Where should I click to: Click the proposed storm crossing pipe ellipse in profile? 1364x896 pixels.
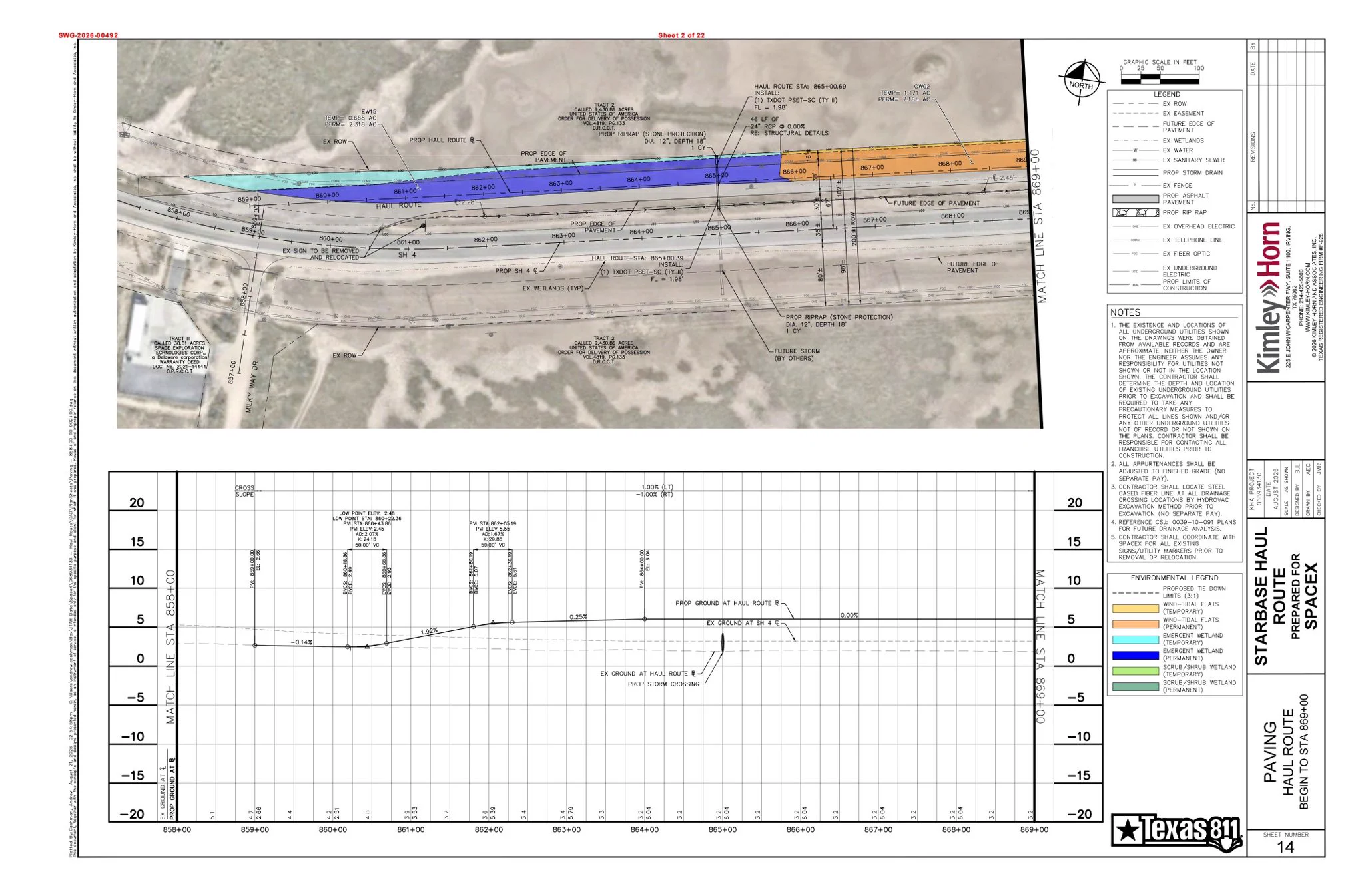pyautogui.click(x=723, y=643)
